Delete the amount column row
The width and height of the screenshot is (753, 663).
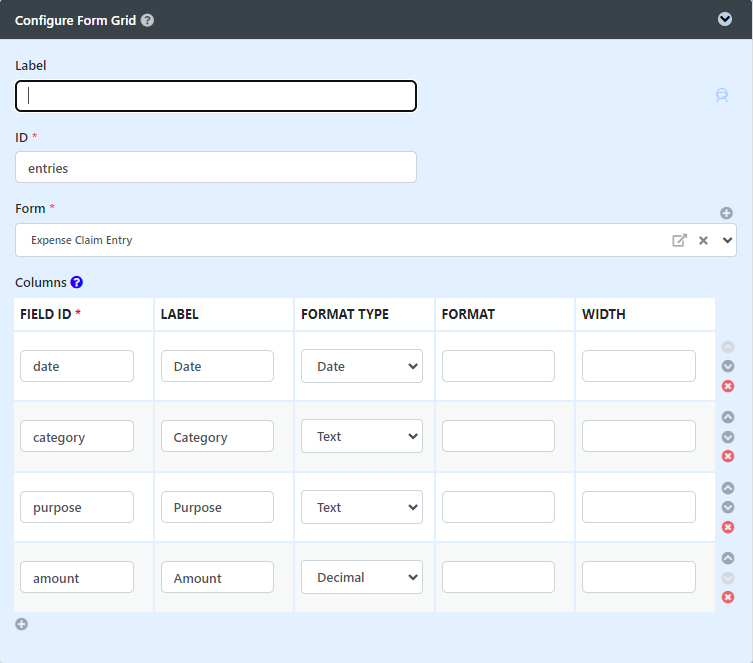click(x=728, y=597)
